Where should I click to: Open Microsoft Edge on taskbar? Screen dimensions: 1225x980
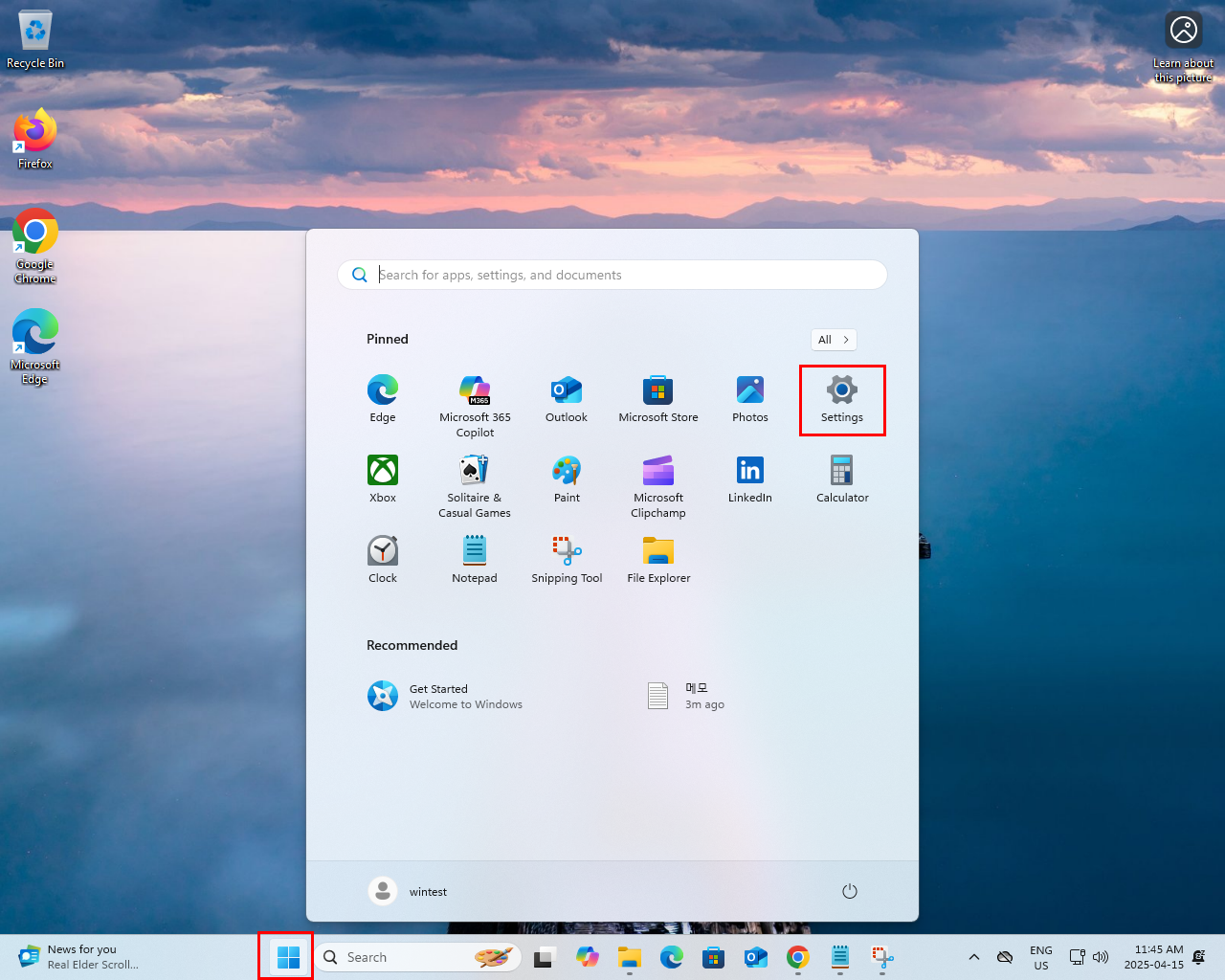pos(672,957)
